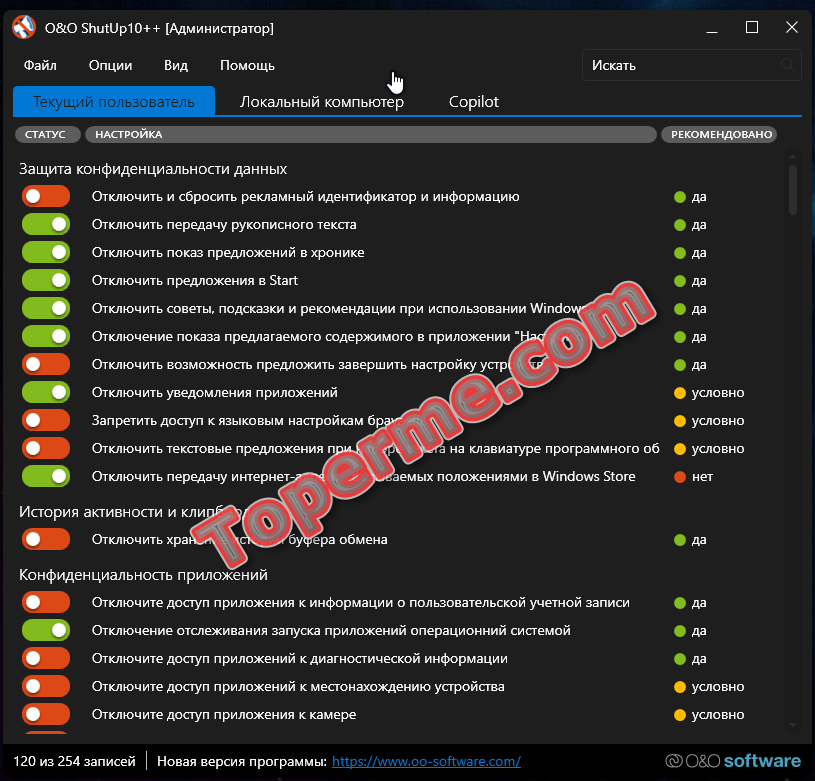Click the red 'нет' indicator dot for Windows Store row

tap(680, 477)
